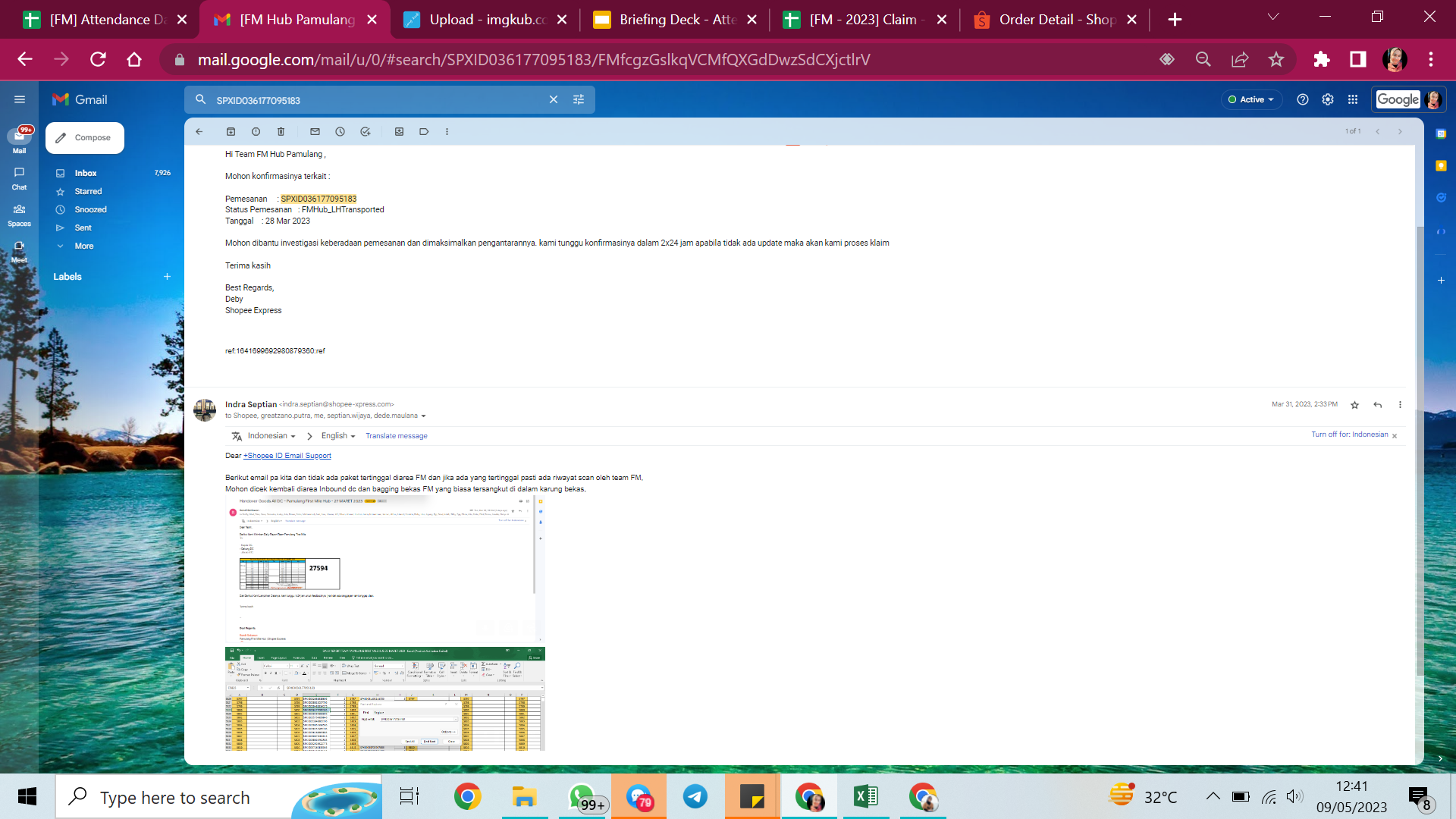
Task: Archive the open email conversation
Action: pyautogui.click(x=231, y=132)
